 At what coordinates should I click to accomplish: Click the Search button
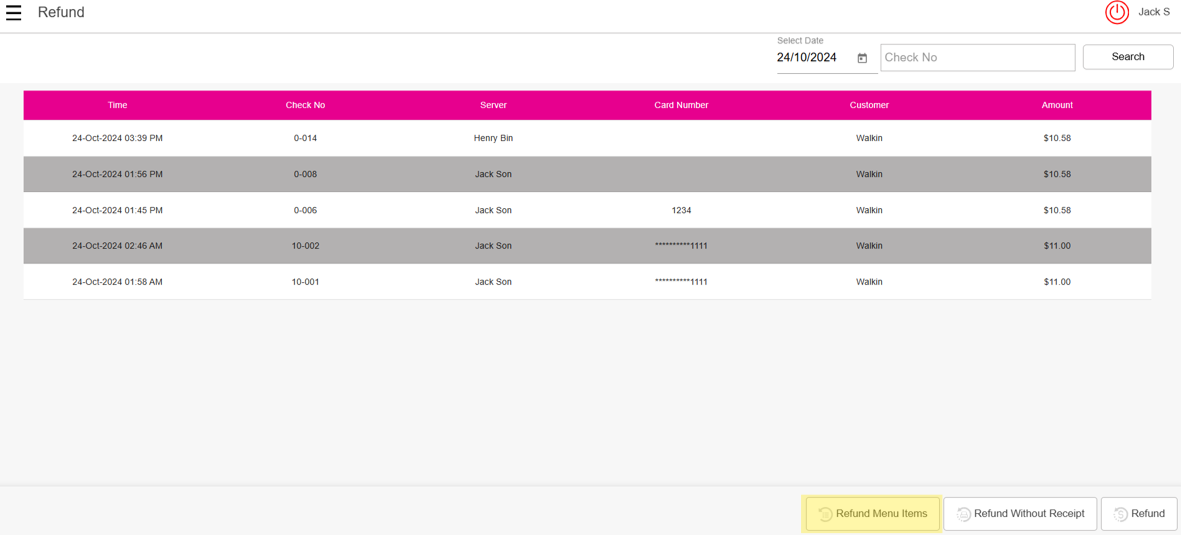point(1127,57)
